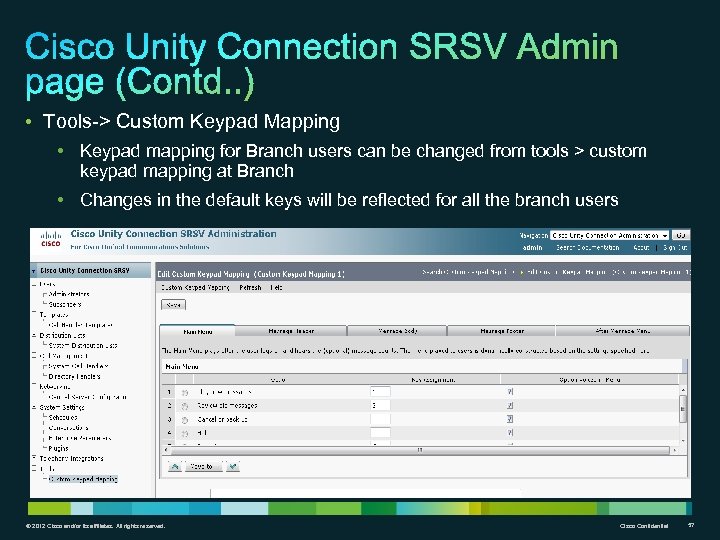The height and width of the screenshot is (540, 720).
Task: Click the key assignment field in row 1
Action: (x=380, y=392)
